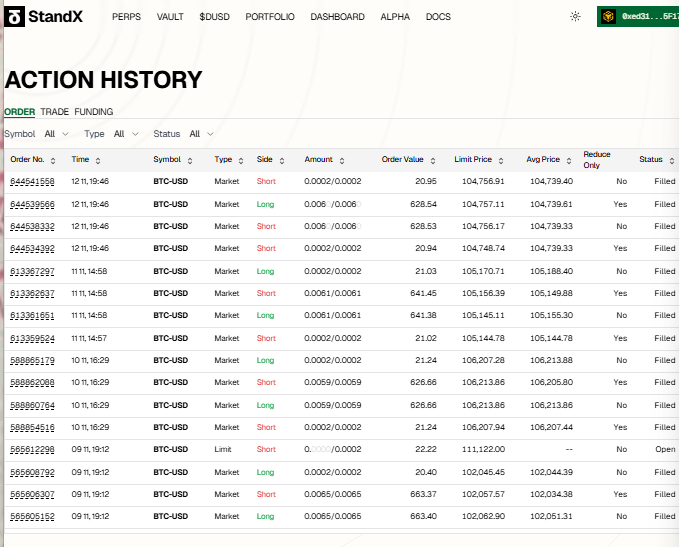Click the StandX logo icon
The width and height of the screenshot is (679, 547).
coord(14,16)
